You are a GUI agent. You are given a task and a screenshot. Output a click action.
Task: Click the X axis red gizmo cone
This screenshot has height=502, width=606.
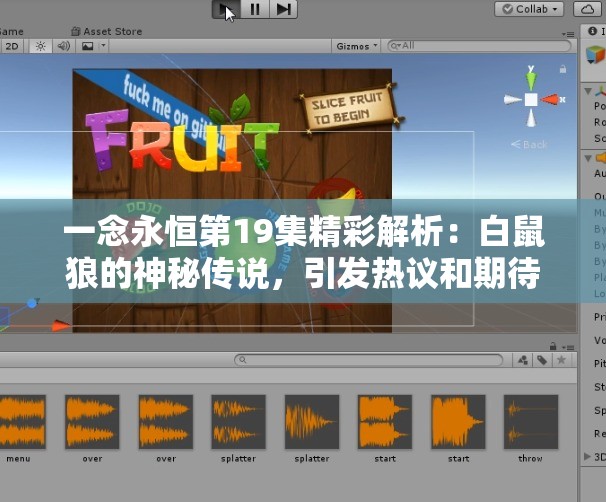point(550,100)
